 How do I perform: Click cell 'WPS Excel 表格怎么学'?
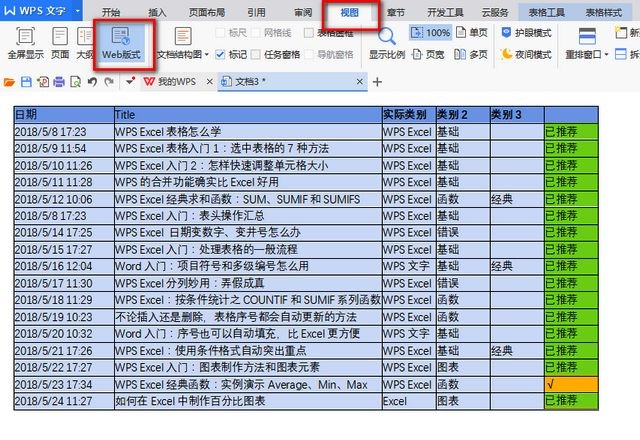(x=248, y=131)
